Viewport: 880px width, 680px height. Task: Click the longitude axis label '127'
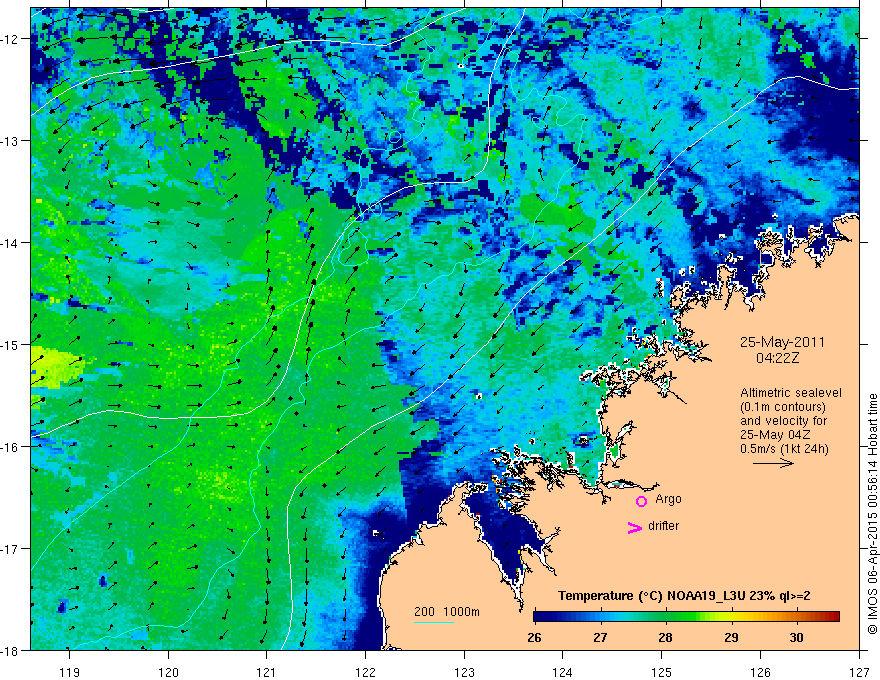859,672
